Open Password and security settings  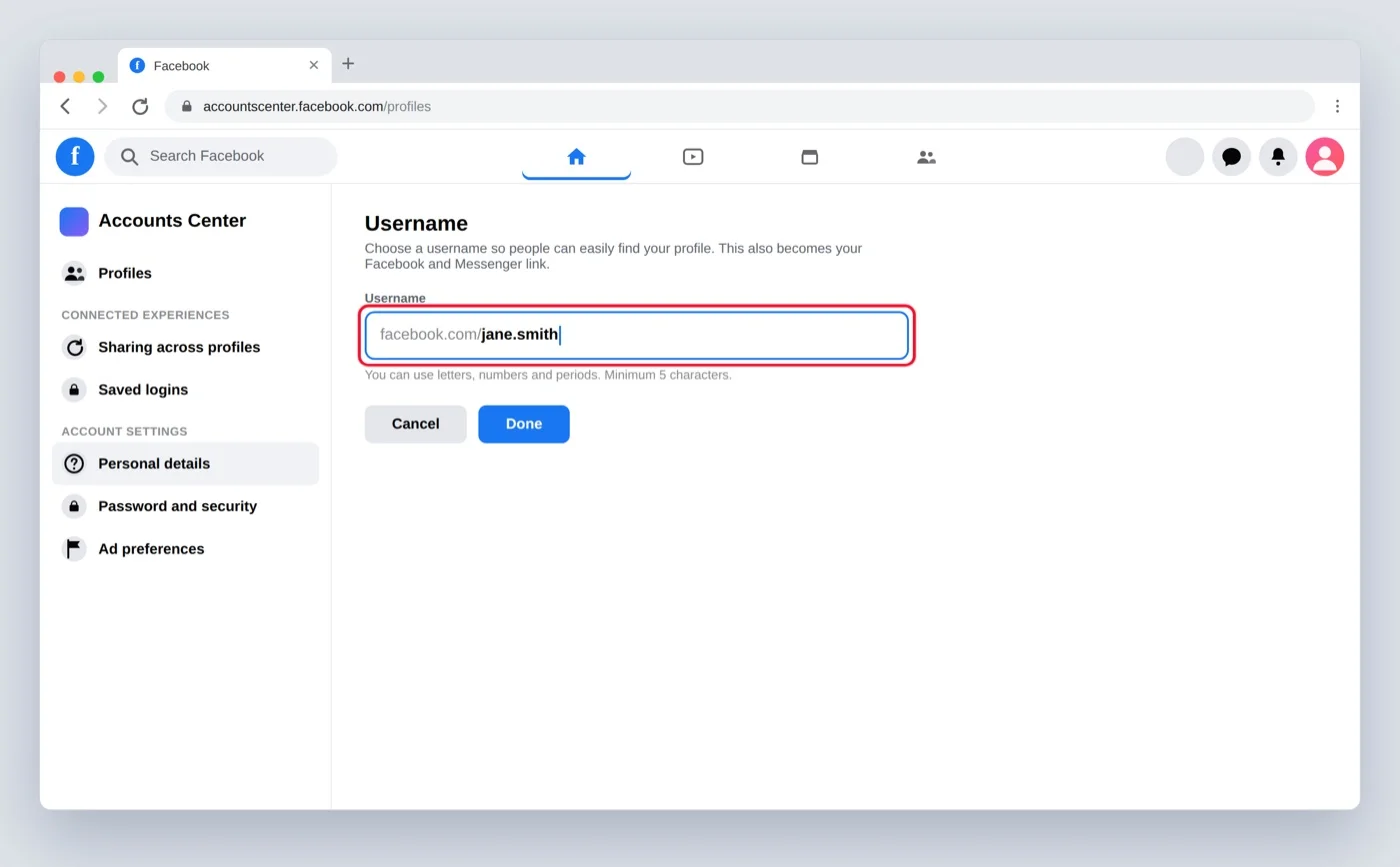(x=185, y=506)
